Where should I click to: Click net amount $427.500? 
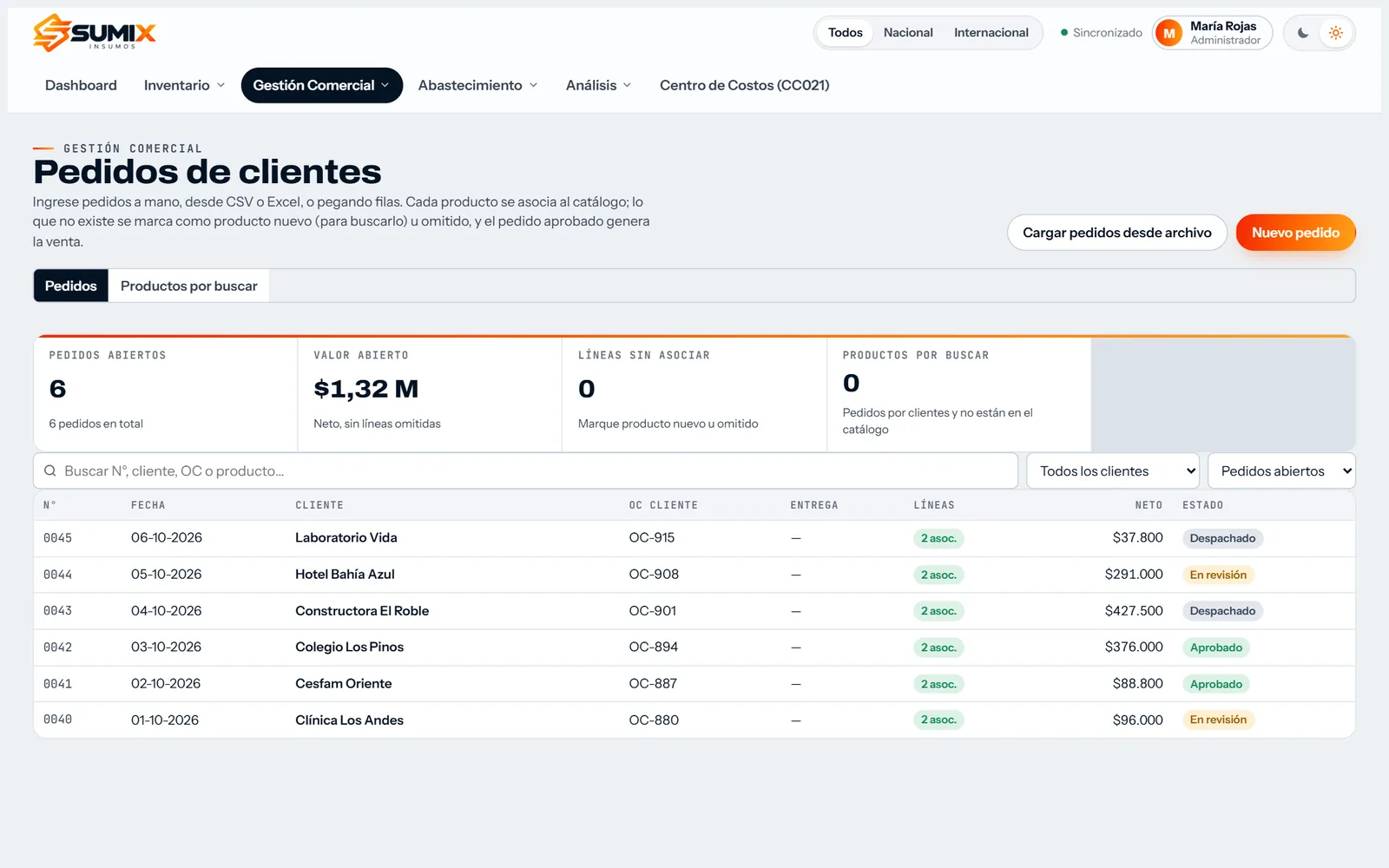click(x=1134, y=611)
